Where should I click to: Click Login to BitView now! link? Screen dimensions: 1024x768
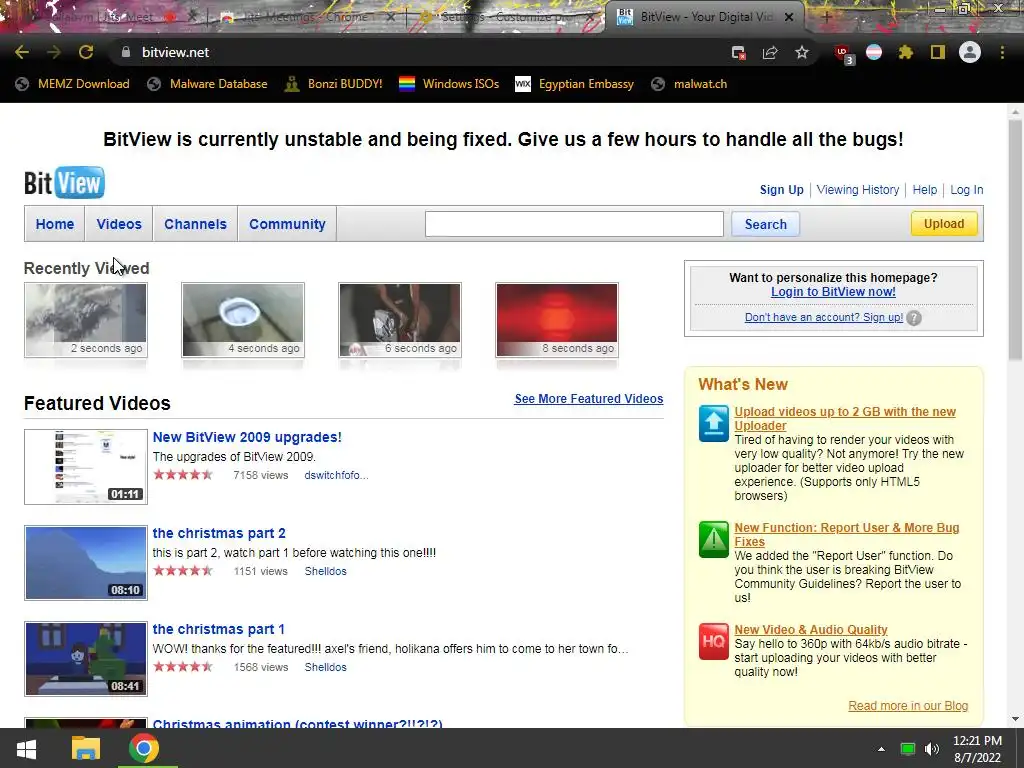tap(833, 291)
